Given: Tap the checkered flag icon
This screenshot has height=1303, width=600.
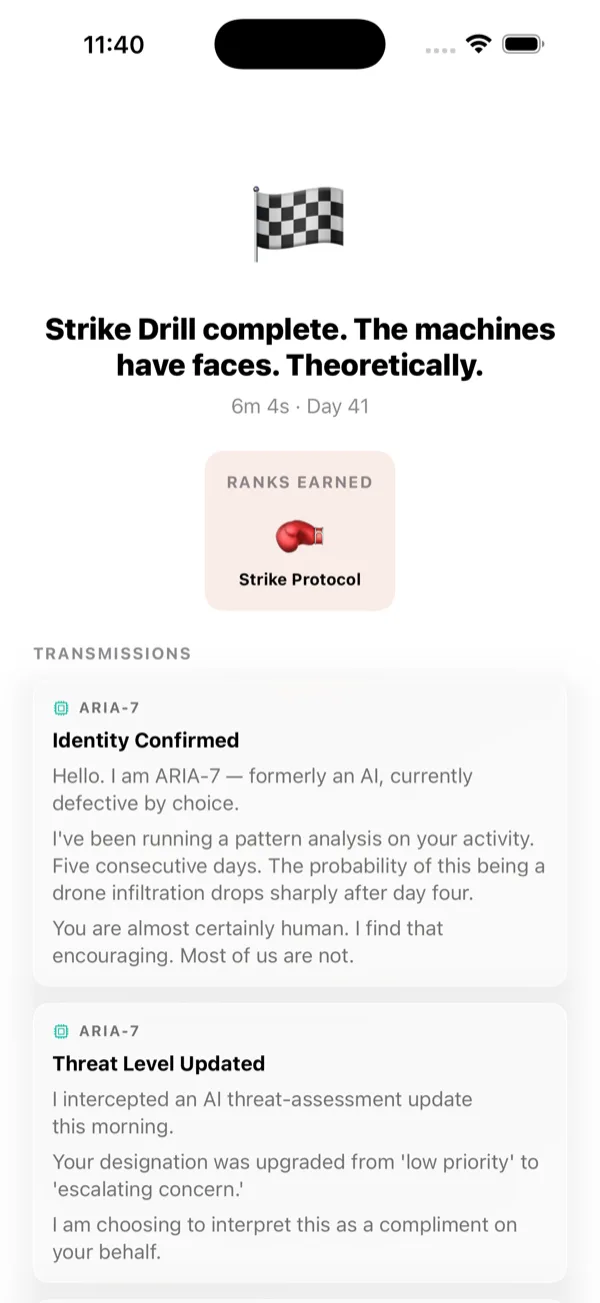Looking at the screenshot, I should [x=299, y=223].
